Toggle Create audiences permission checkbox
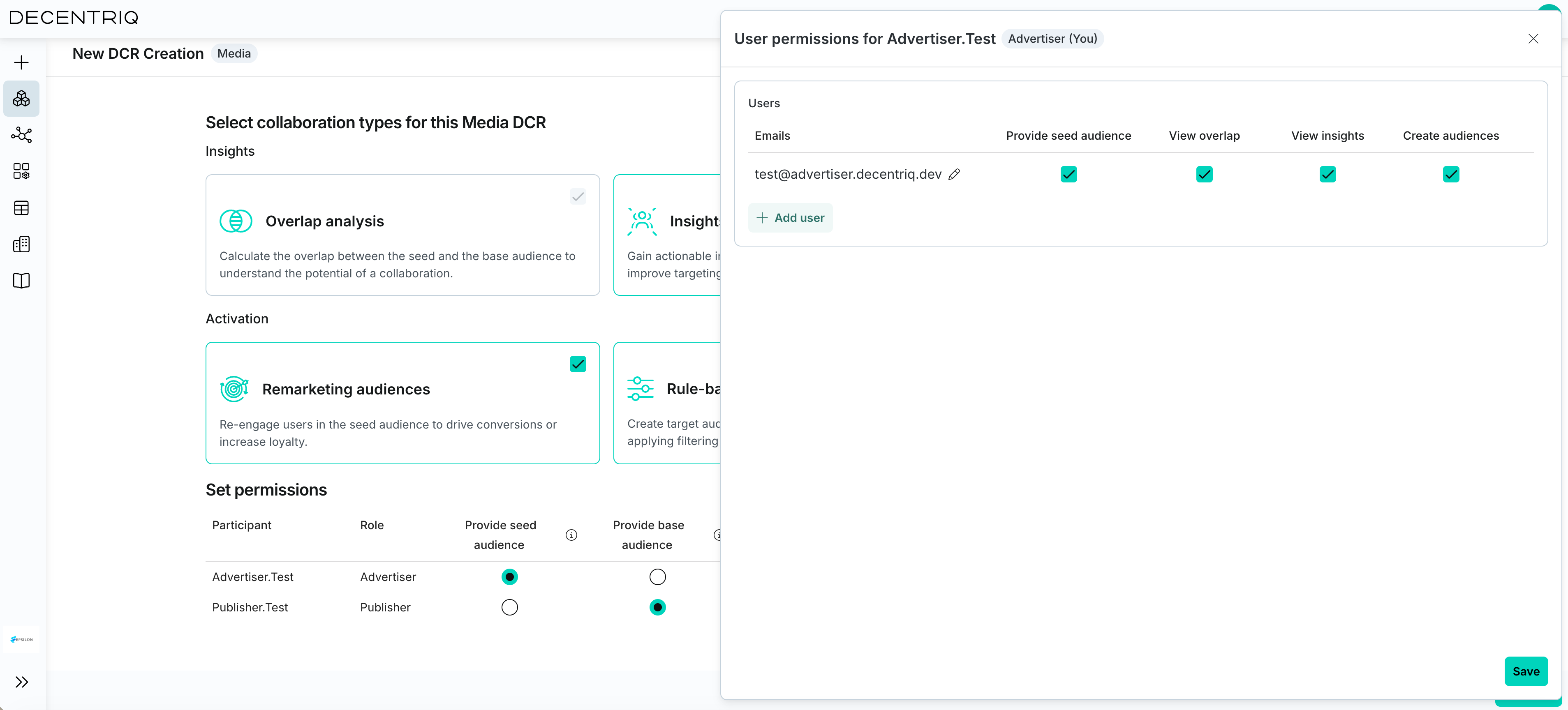Screen dimensions: 1568x710 click(1450, 175)
